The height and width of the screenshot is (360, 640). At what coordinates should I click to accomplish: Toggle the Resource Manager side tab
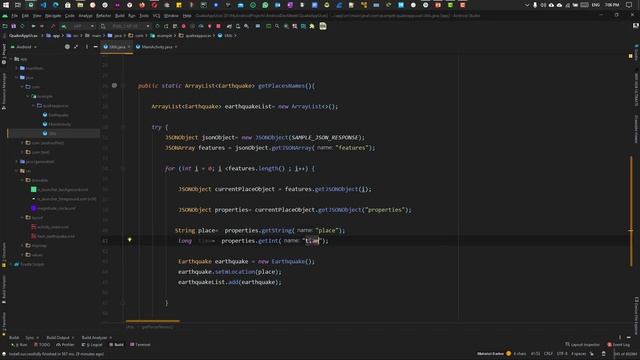[4, 91]
